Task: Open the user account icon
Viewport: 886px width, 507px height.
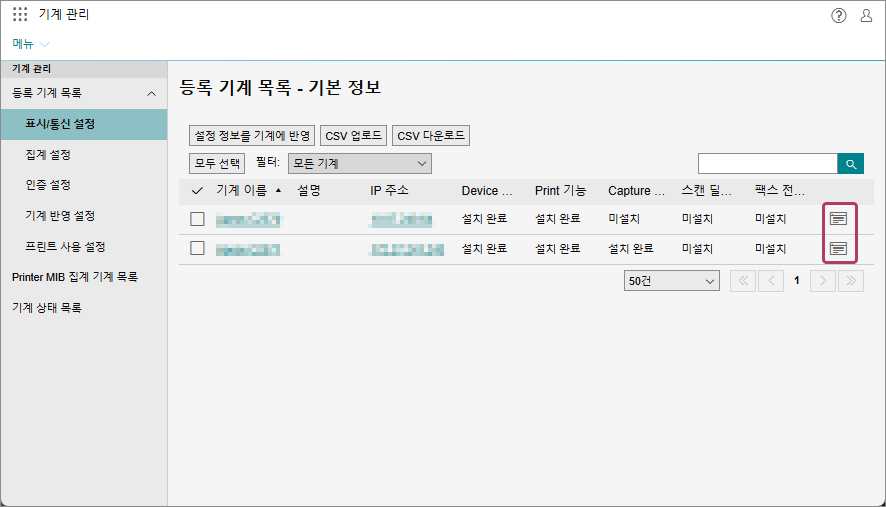Action: (866, 15)
